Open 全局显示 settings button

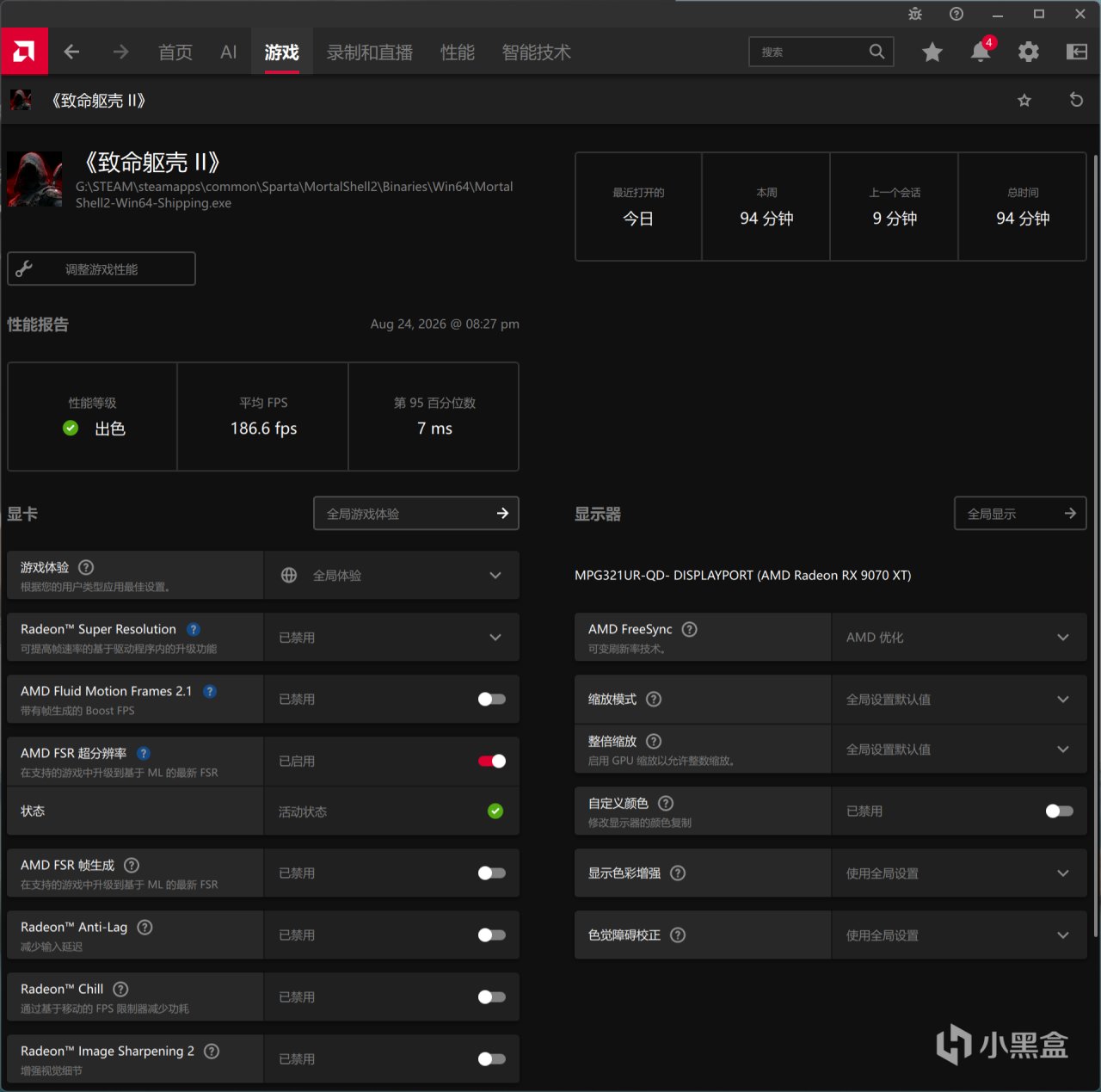point(1020,513)
